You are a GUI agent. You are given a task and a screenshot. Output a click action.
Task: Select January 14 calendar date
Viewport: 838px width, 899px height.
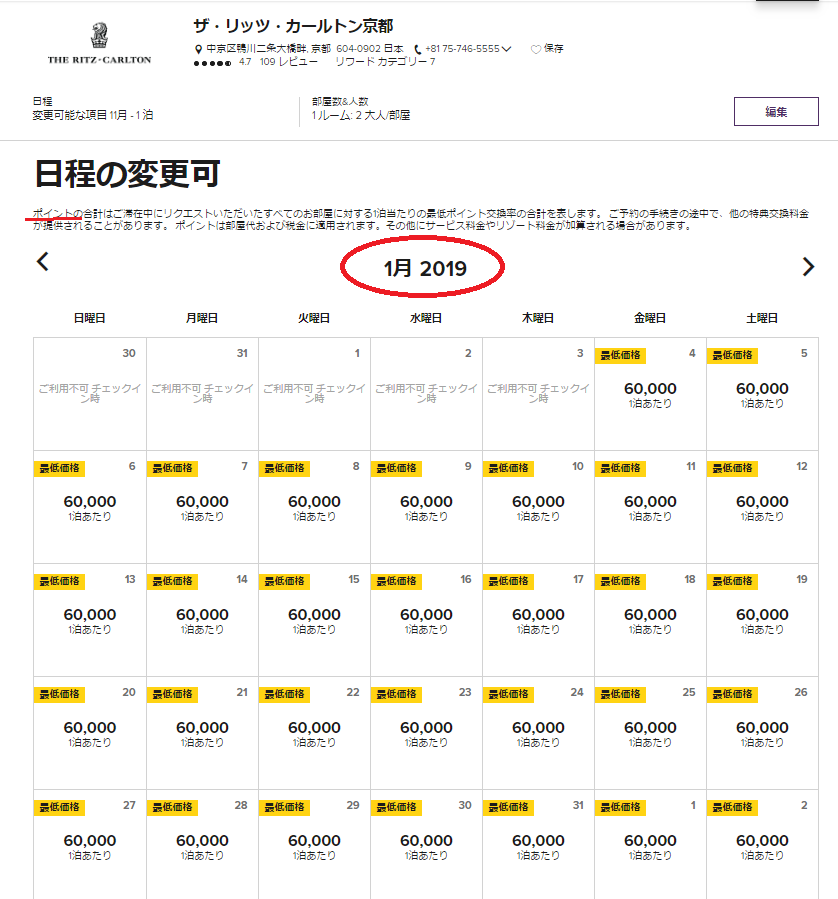[x=202, y=620]
